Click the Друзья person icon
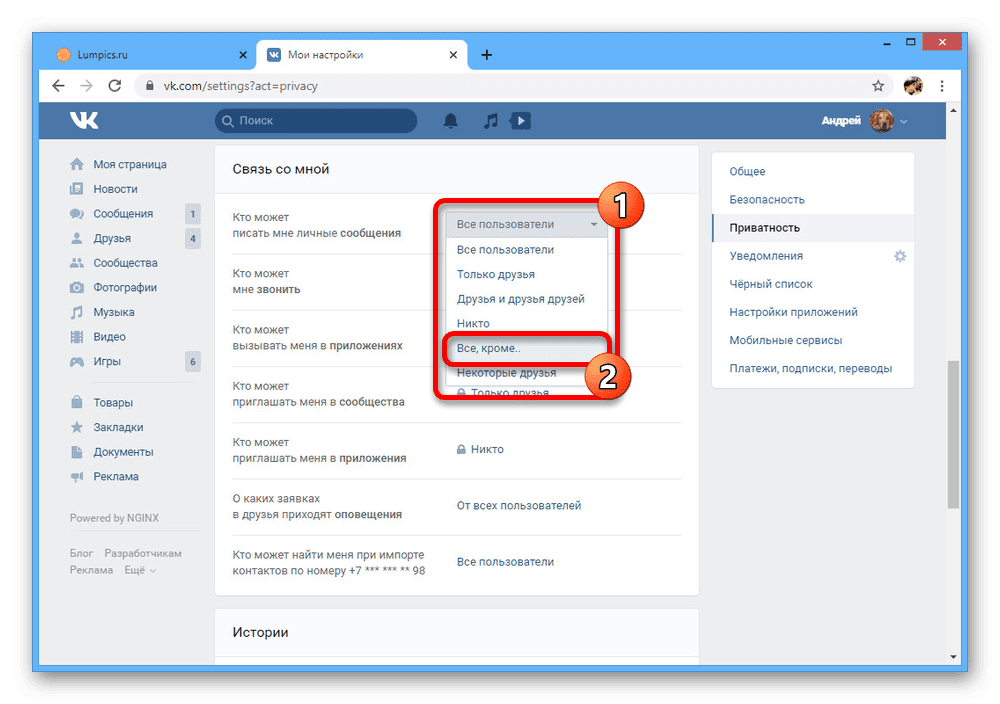The height and width of the screenshot is (704, 1000). [x=77, y=238]
